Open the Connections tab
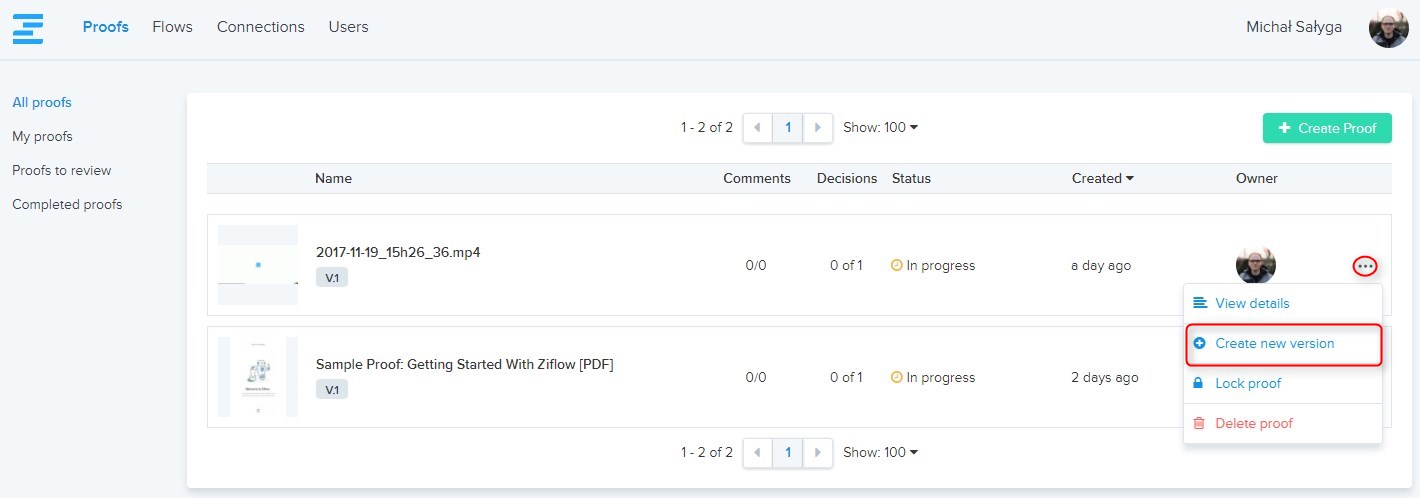 260,27
